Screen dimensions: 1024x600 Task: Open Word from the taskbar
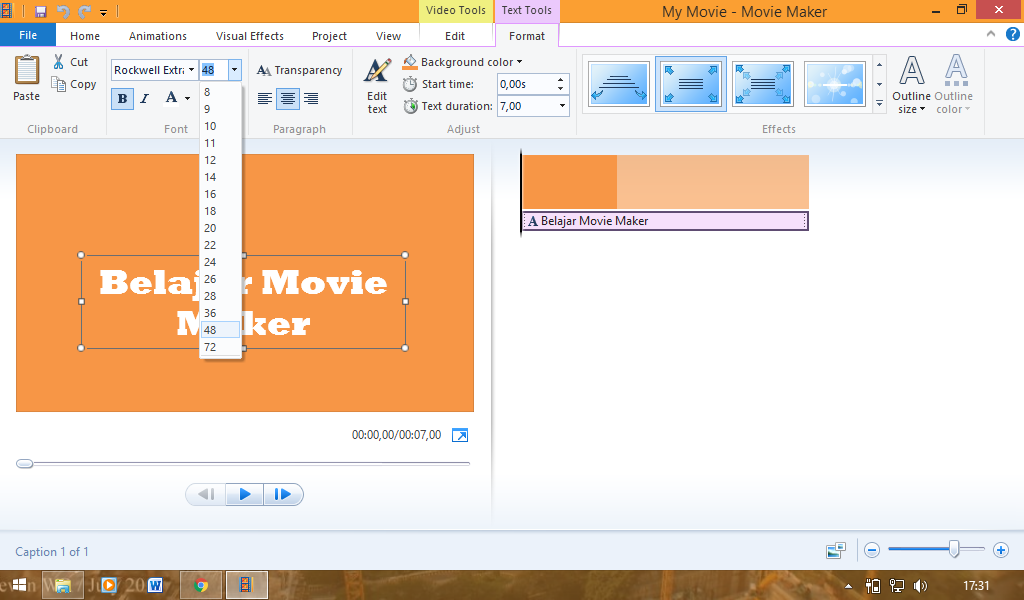[x=155, y=585]
